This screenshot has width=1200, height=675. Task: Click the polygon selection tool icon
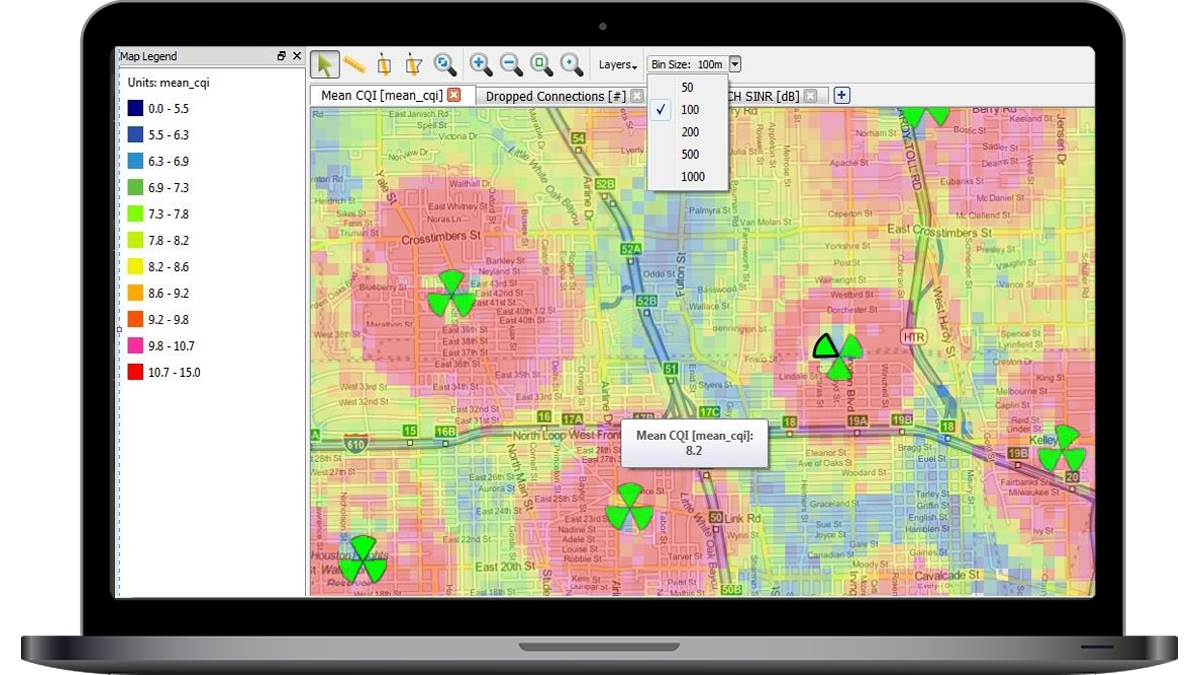[x=414, y=65]
